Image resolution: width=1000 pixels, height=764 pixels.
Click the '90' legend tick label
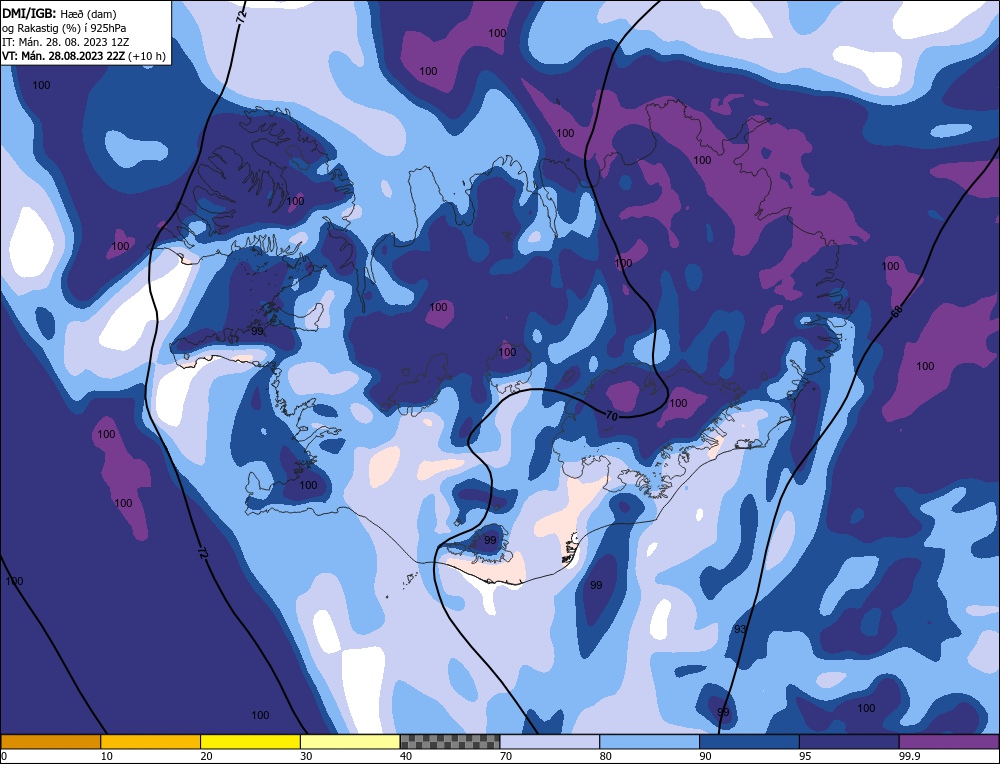point(705,756)
